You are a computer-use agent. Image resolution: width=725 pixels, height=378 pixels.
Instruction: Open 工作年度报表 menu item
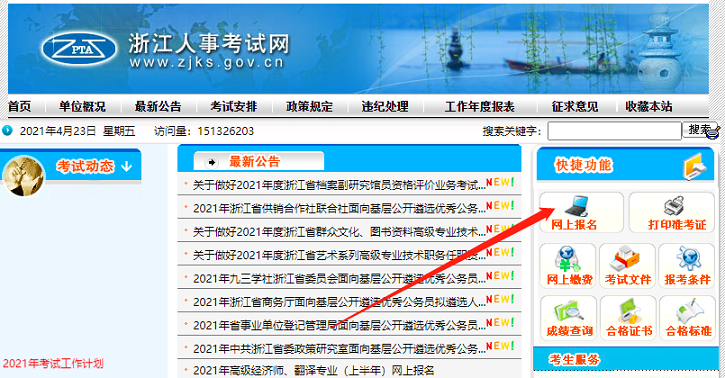point(479,107)
